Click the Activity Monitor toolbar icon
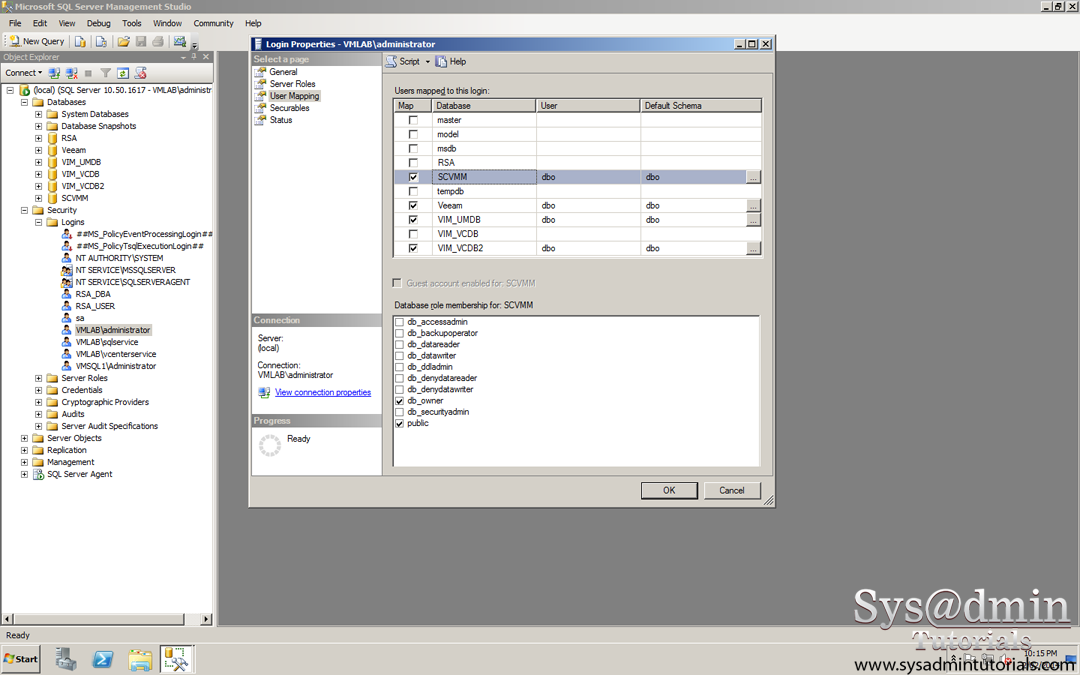1080x675 pixels. point(180,41)
